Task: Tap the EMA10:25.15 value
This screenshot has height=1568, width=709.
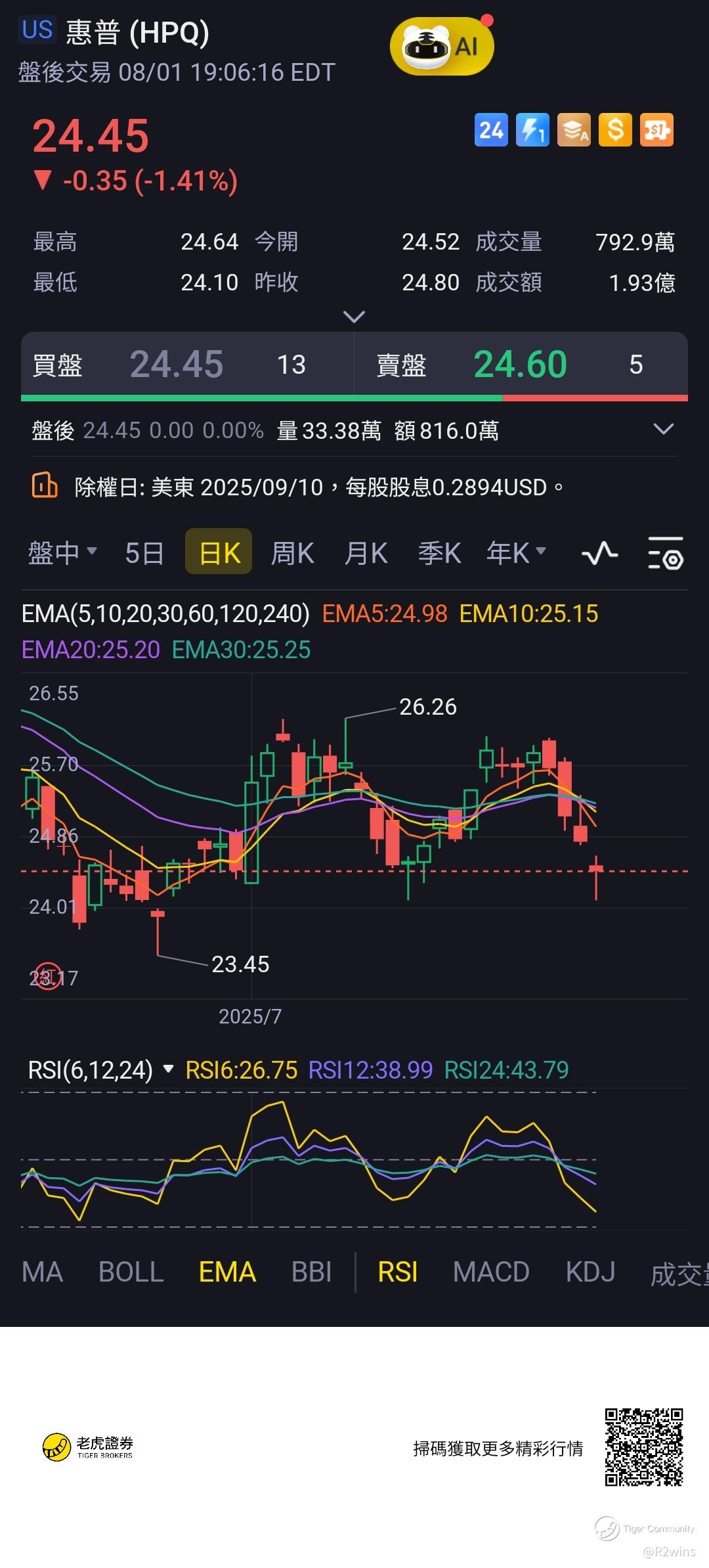Action: click(529, 614)
